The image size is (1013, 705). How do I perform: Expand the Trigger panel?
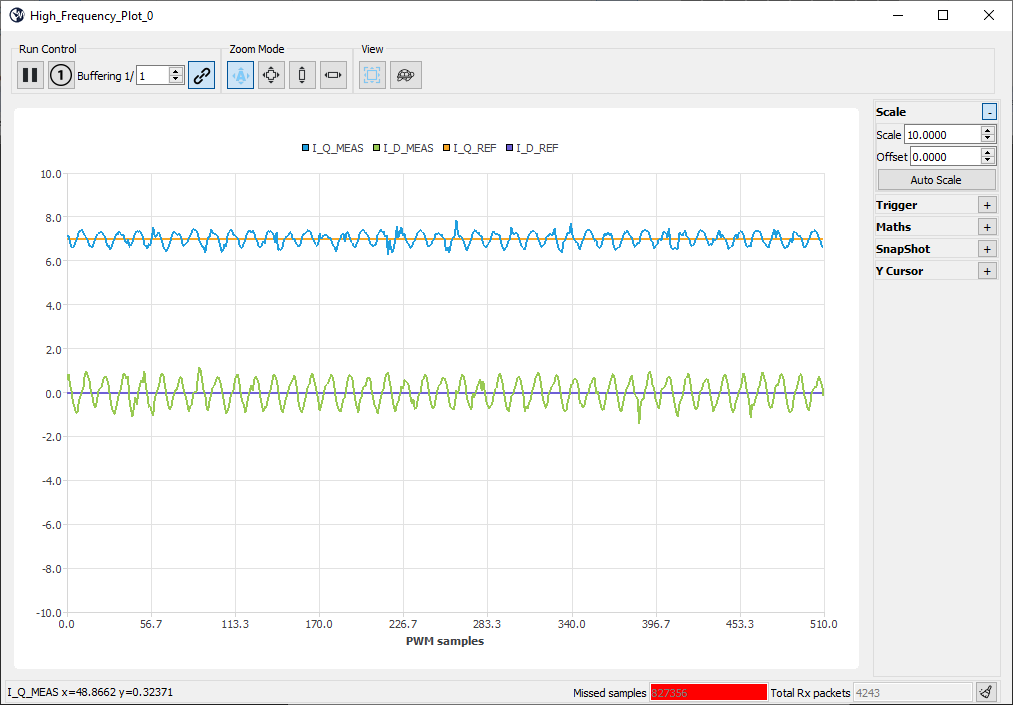coord(987,204)
